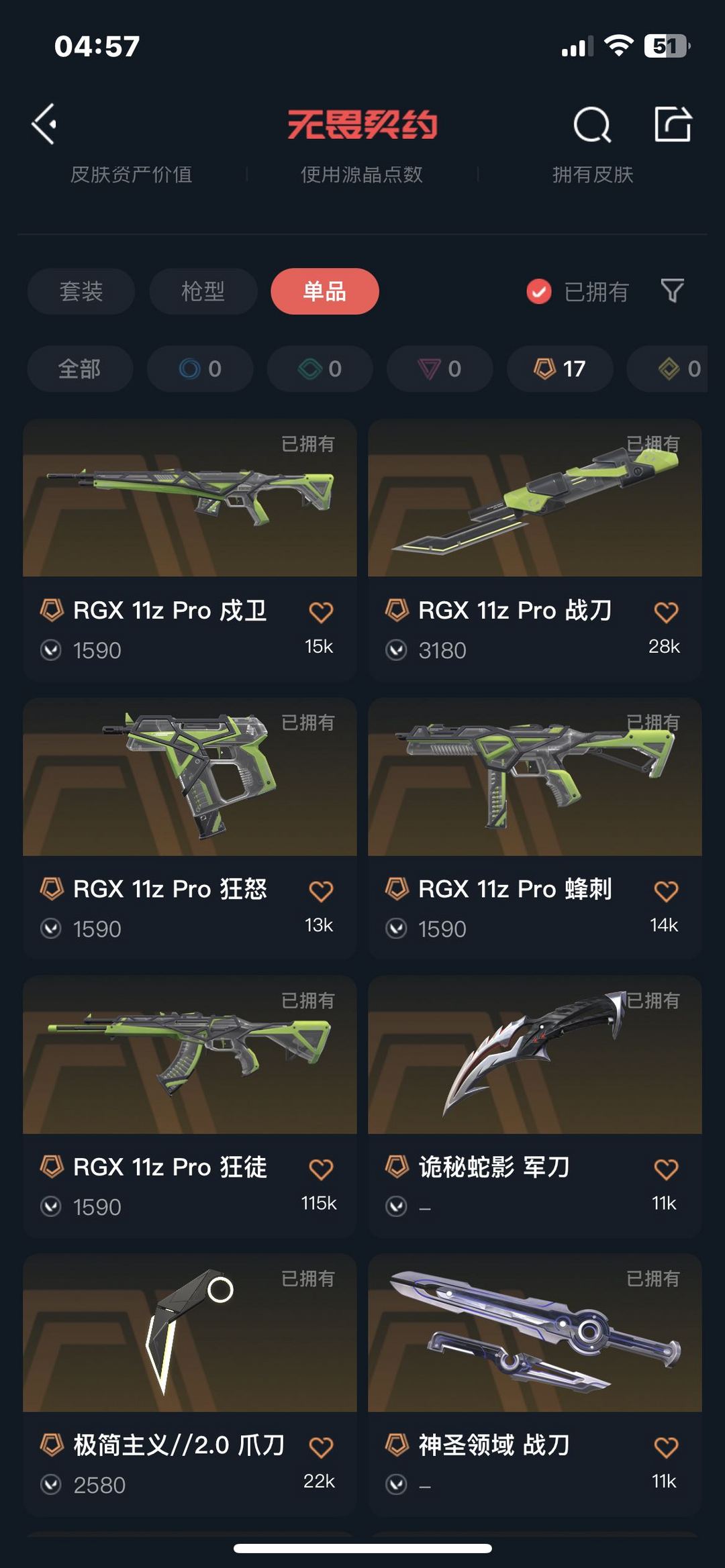Switch to the 枪型 tab

(x=203, y=291)
